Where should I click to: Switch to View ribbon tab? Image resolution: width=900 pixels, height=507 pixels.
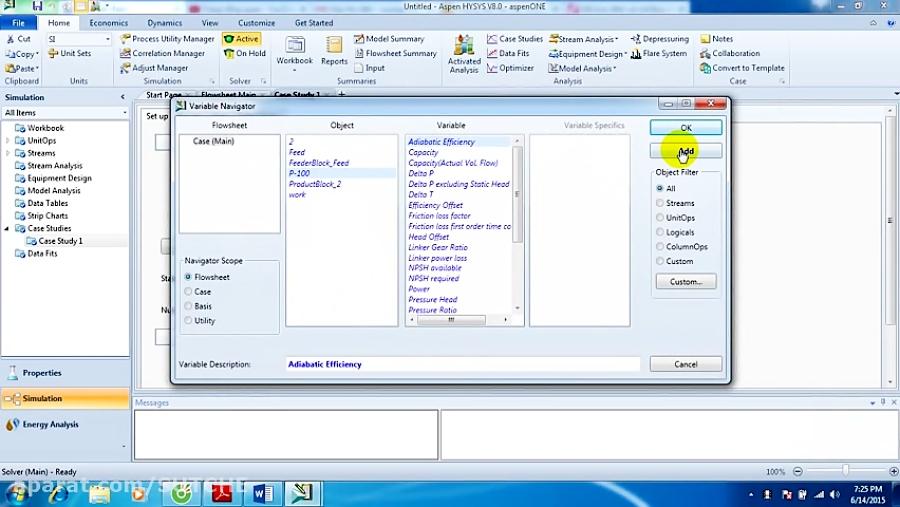coord(210,23)
